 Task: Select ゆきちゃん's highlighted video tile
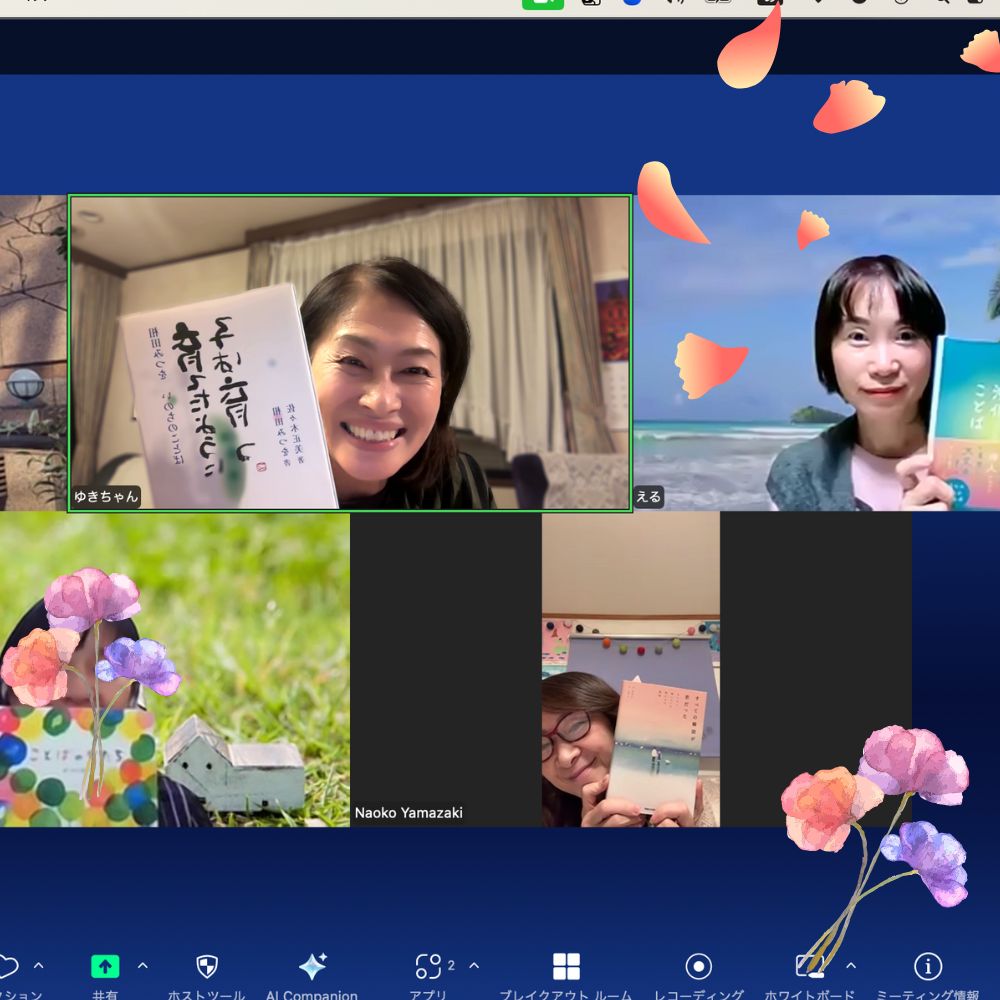(350, 352)
